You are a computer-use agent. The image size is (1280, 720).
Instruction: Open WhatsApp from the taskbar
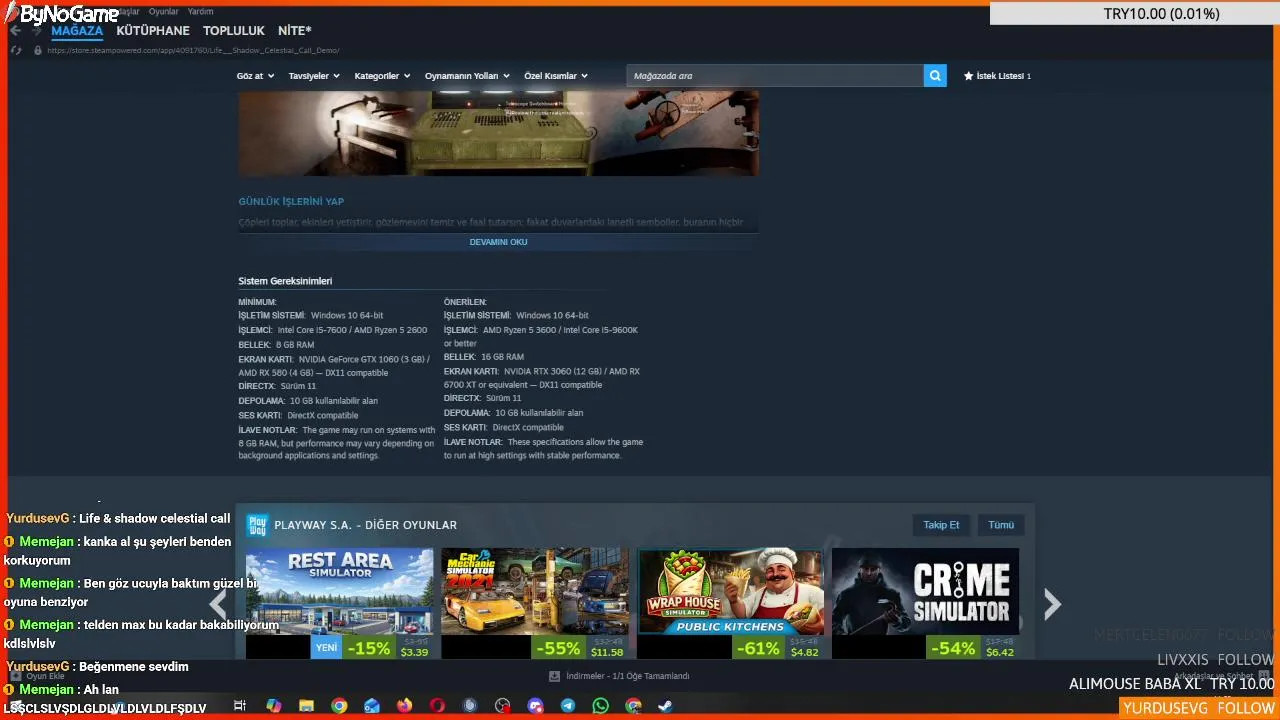click(600, 706)
